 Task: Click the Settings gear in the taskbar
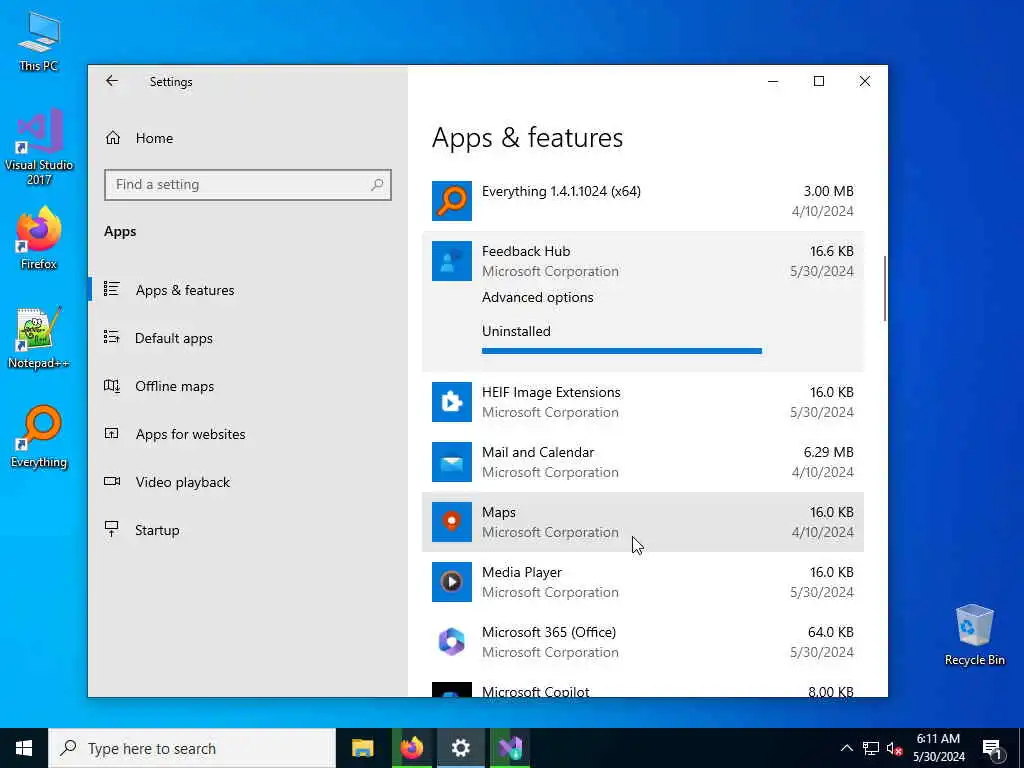click(460, 748)
